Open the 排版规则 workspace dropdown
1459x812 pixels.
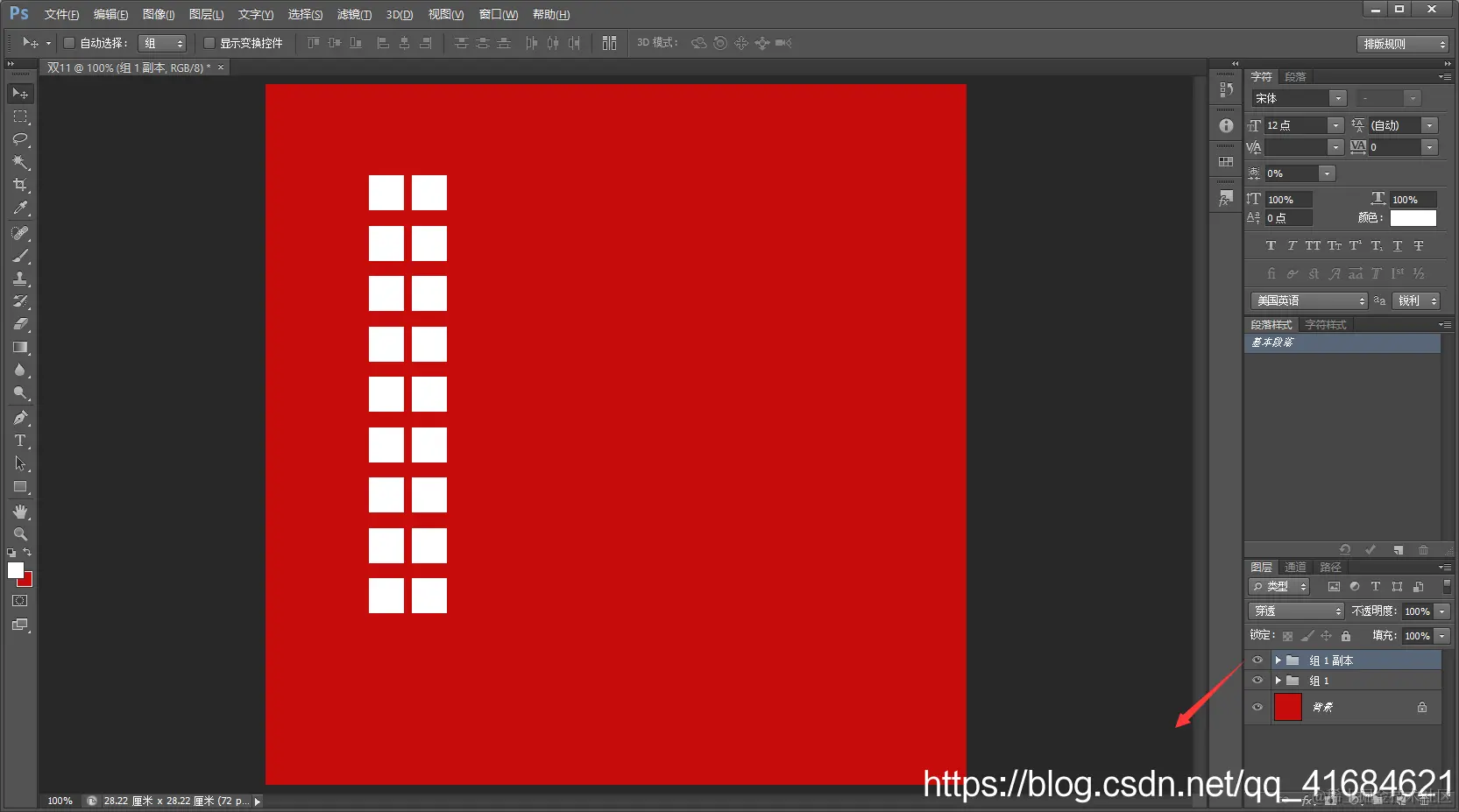point(1403,44)
